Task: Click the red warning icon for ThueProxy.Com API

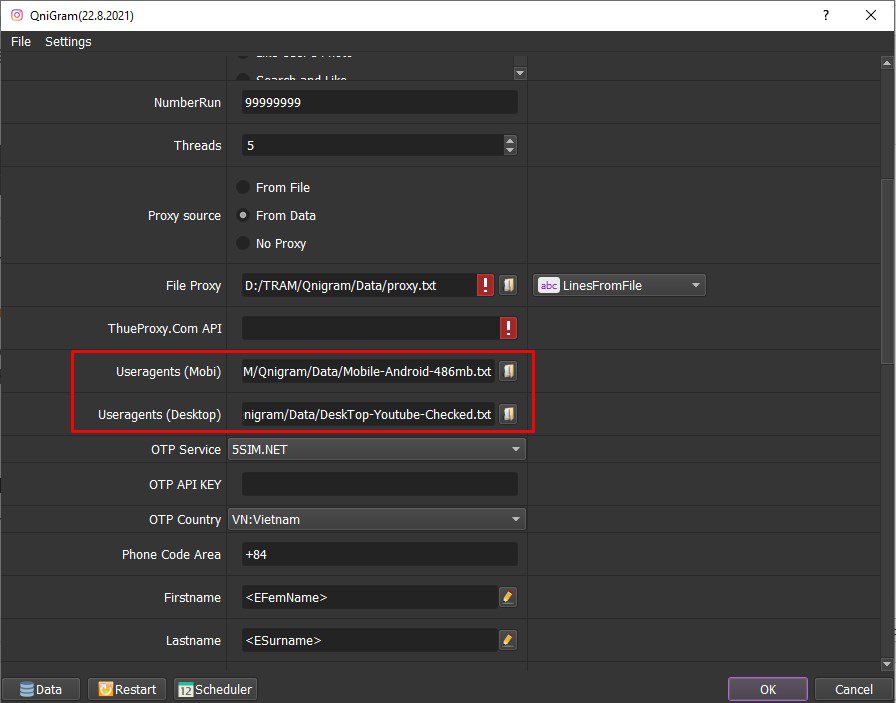Action: coord(508,328)
